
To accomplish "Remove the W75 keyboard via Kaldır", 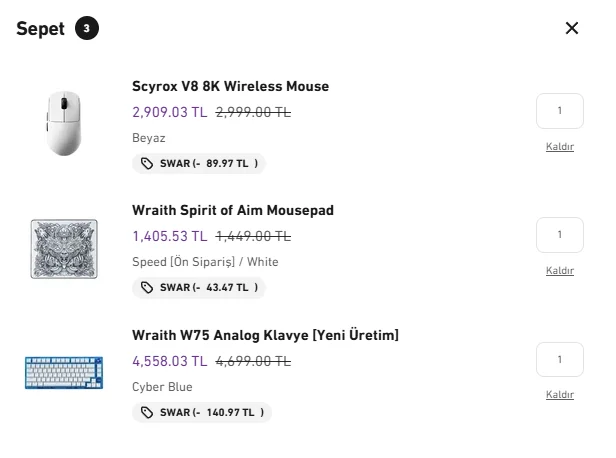I will 559,395.
